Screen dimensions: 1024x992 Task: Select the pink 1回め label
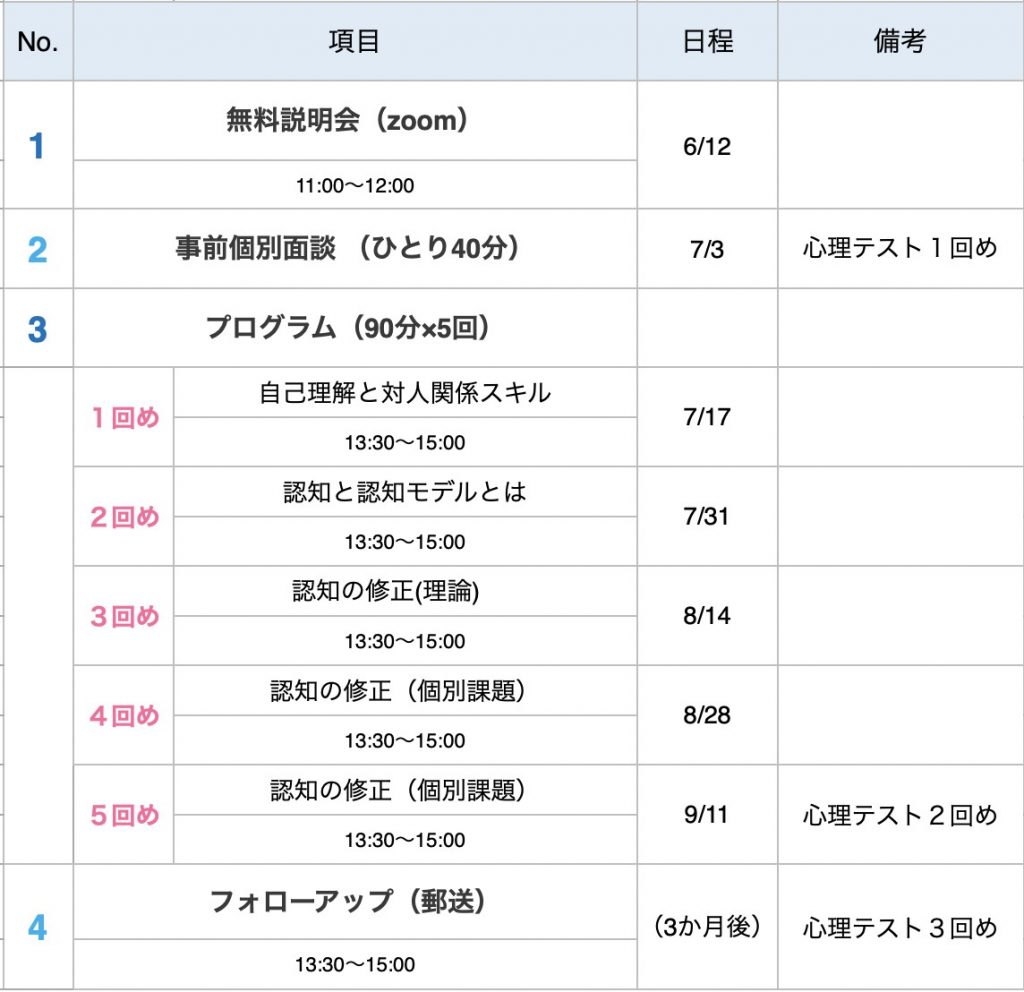pos(124,417)
